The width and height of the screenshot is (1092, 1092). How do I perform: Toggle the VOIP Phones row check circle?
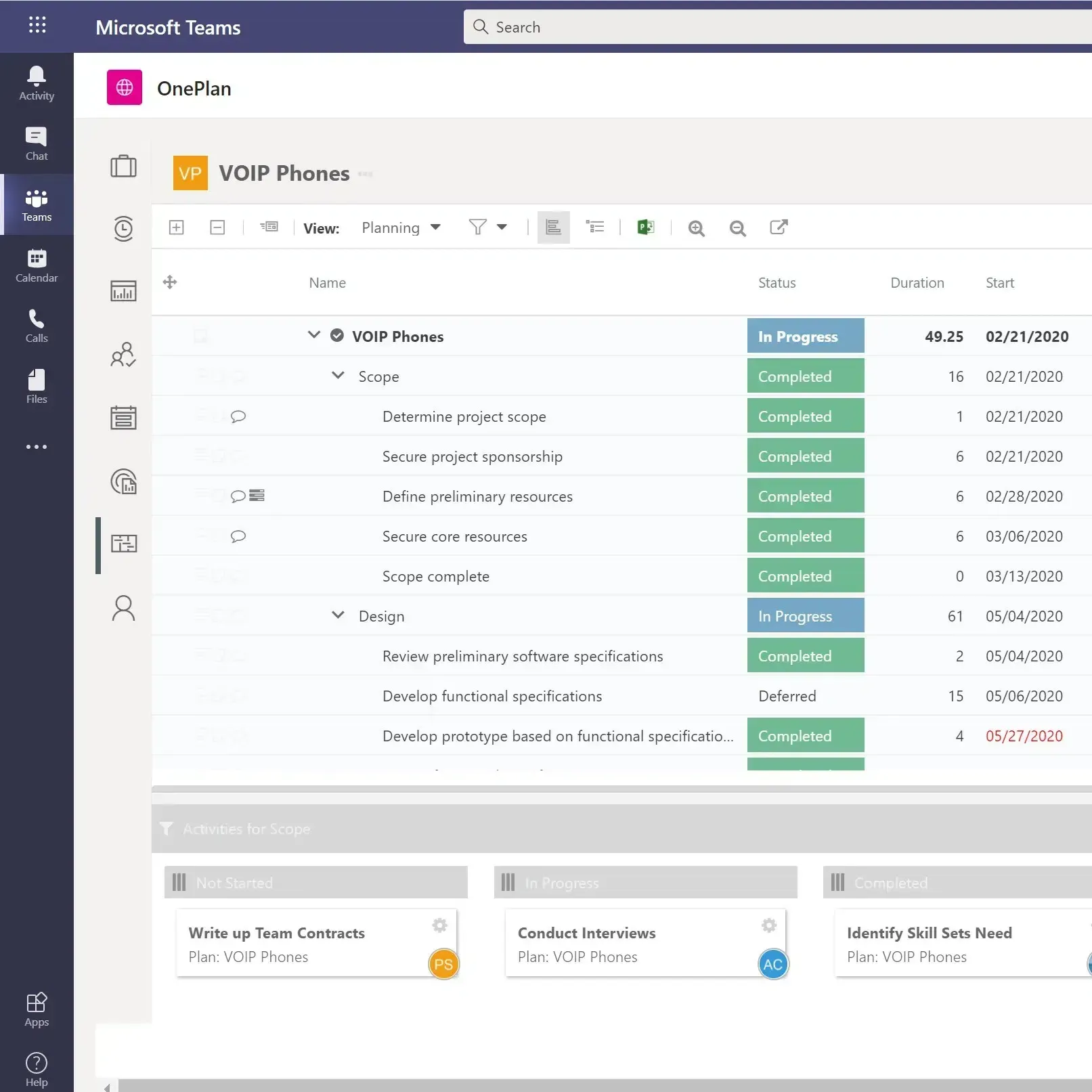337,335
